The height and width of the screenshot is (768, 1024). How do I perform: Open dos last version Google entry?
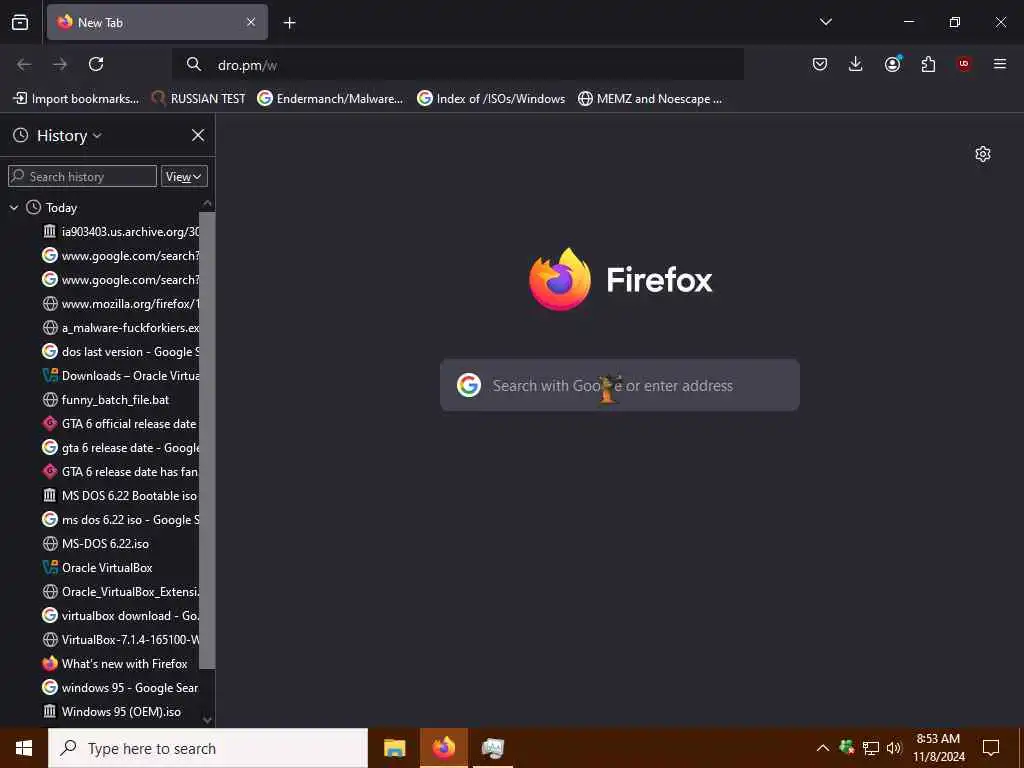click(x=120, y=351)
